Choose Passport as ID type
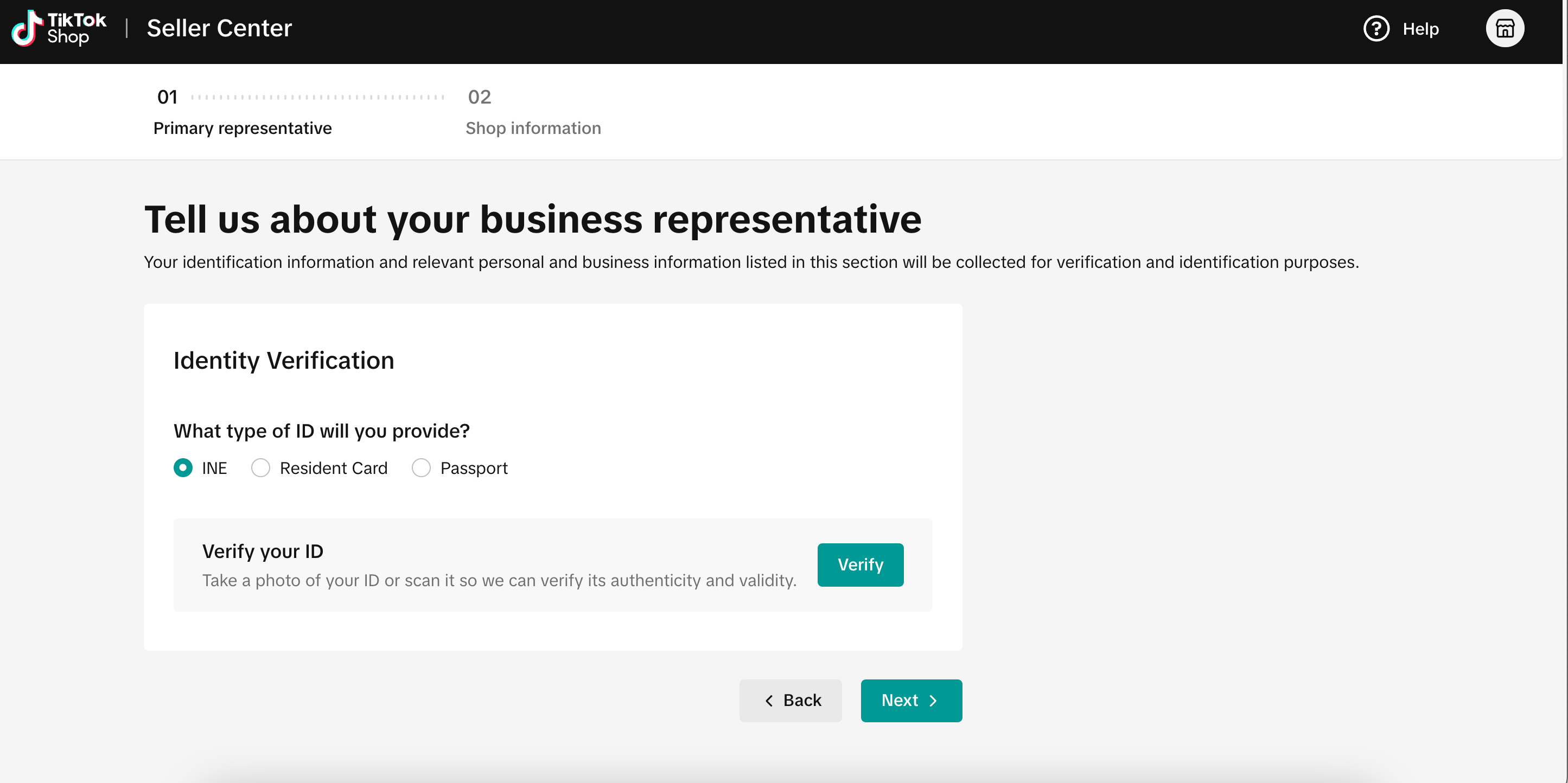This screenshot has height=783, width=1568. [421, 468]
